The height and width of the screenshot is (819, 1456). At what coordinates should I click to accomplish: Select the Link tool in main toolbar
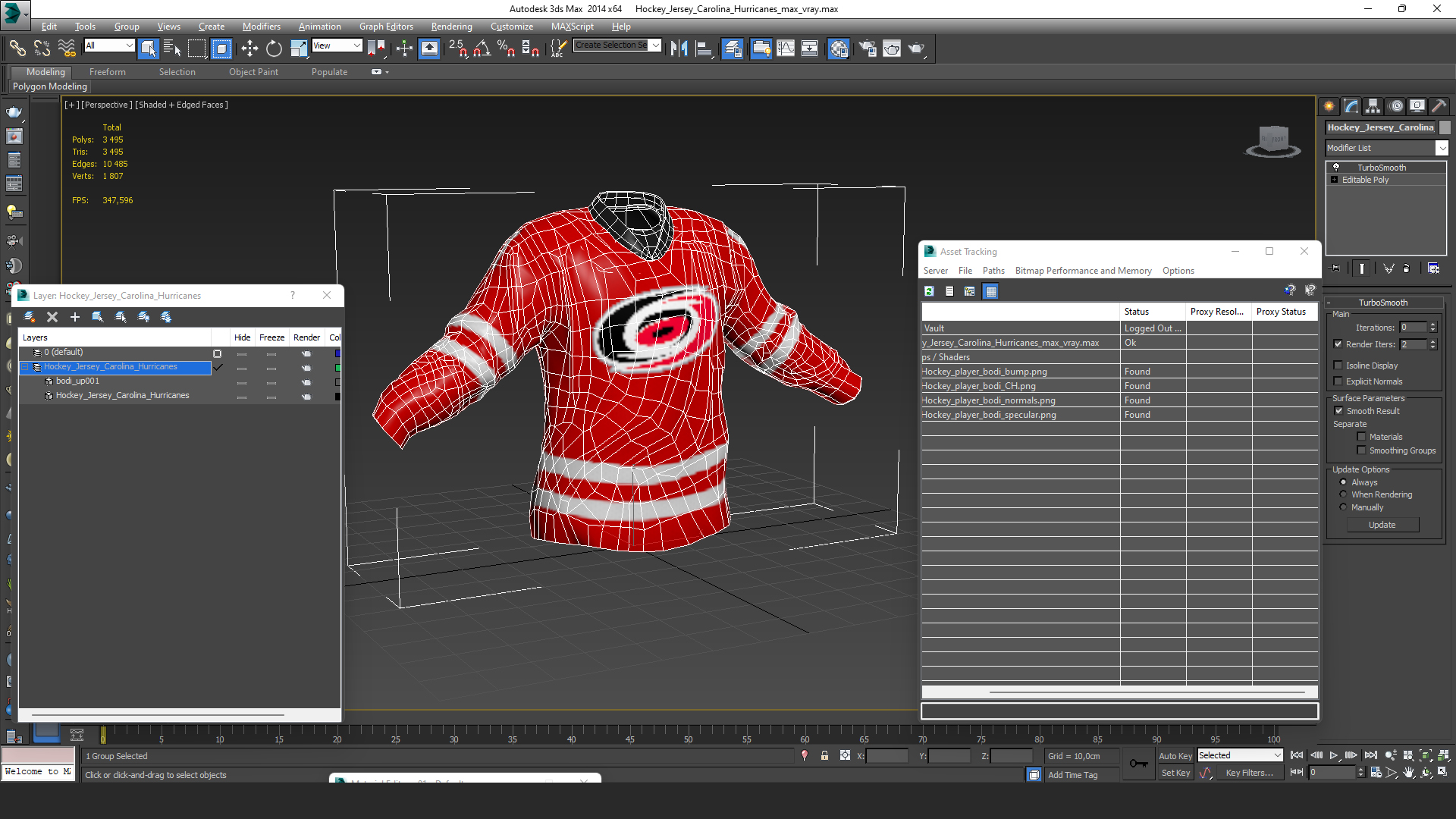pos(17,49)
